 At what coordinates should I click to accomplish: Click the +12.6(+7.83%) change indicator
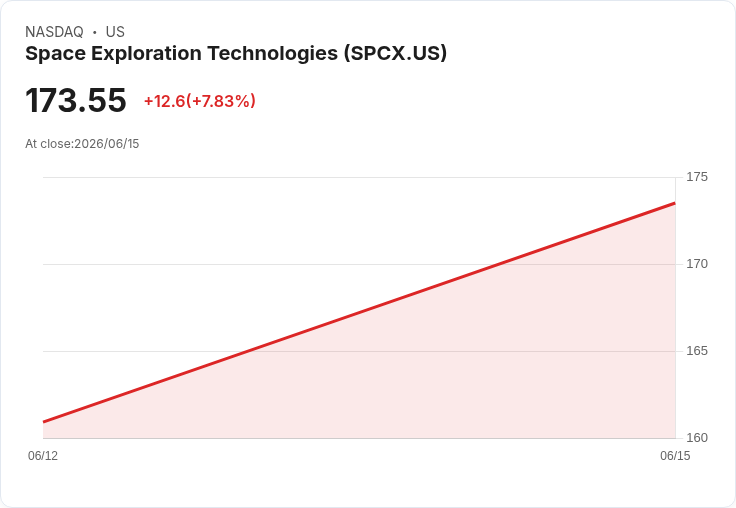(x=199, y=101)
